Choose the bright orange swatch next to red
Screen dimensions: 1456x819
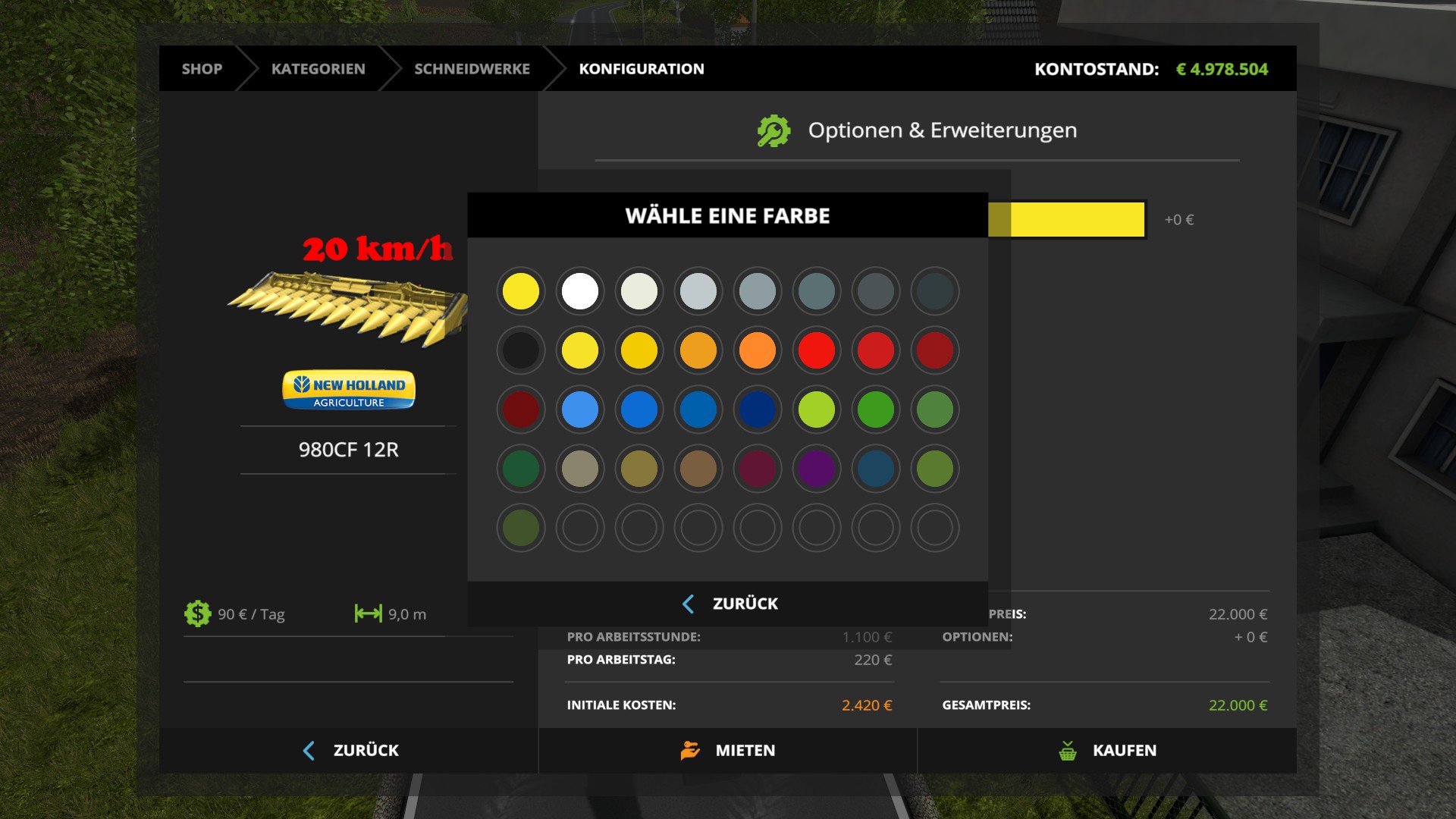coord(758,350)
